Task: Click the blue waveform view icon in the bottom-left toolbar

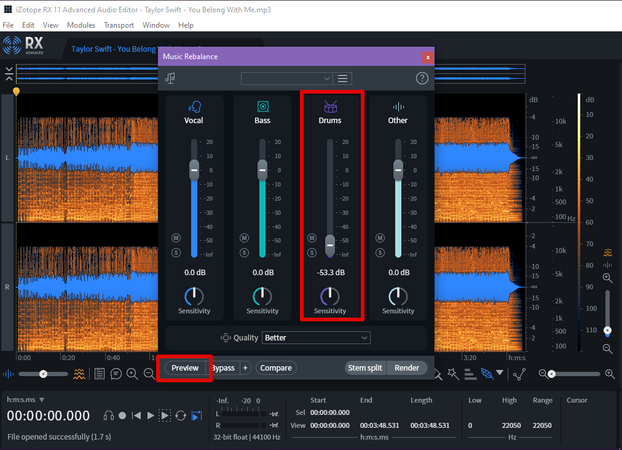Action: click(8, 374)
